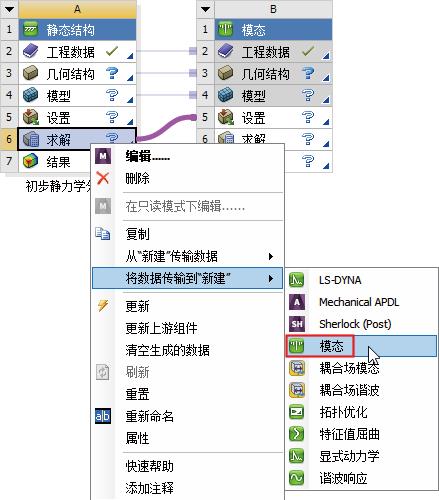Viewport: 439px width, 500px height.
Task: Select the 模态 entry in submenu
Action: pos(362,346)
